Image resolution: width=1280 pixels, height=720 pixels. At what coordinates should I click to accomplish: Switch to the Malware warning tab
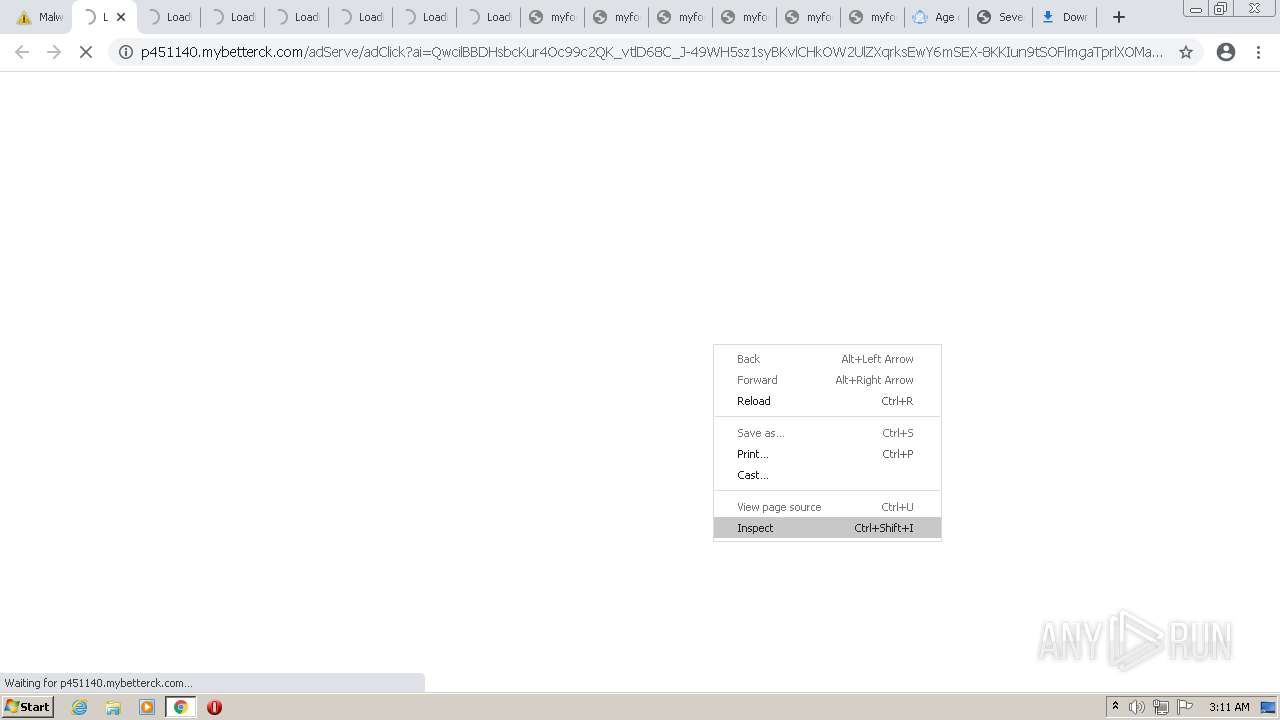(x=39, y=17)
